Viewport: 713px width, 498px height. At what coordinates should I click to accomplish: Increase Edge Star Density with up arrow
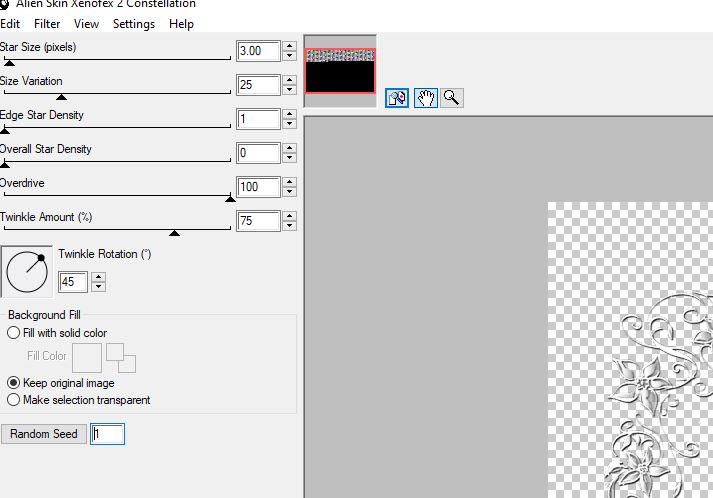click(289, 114)
